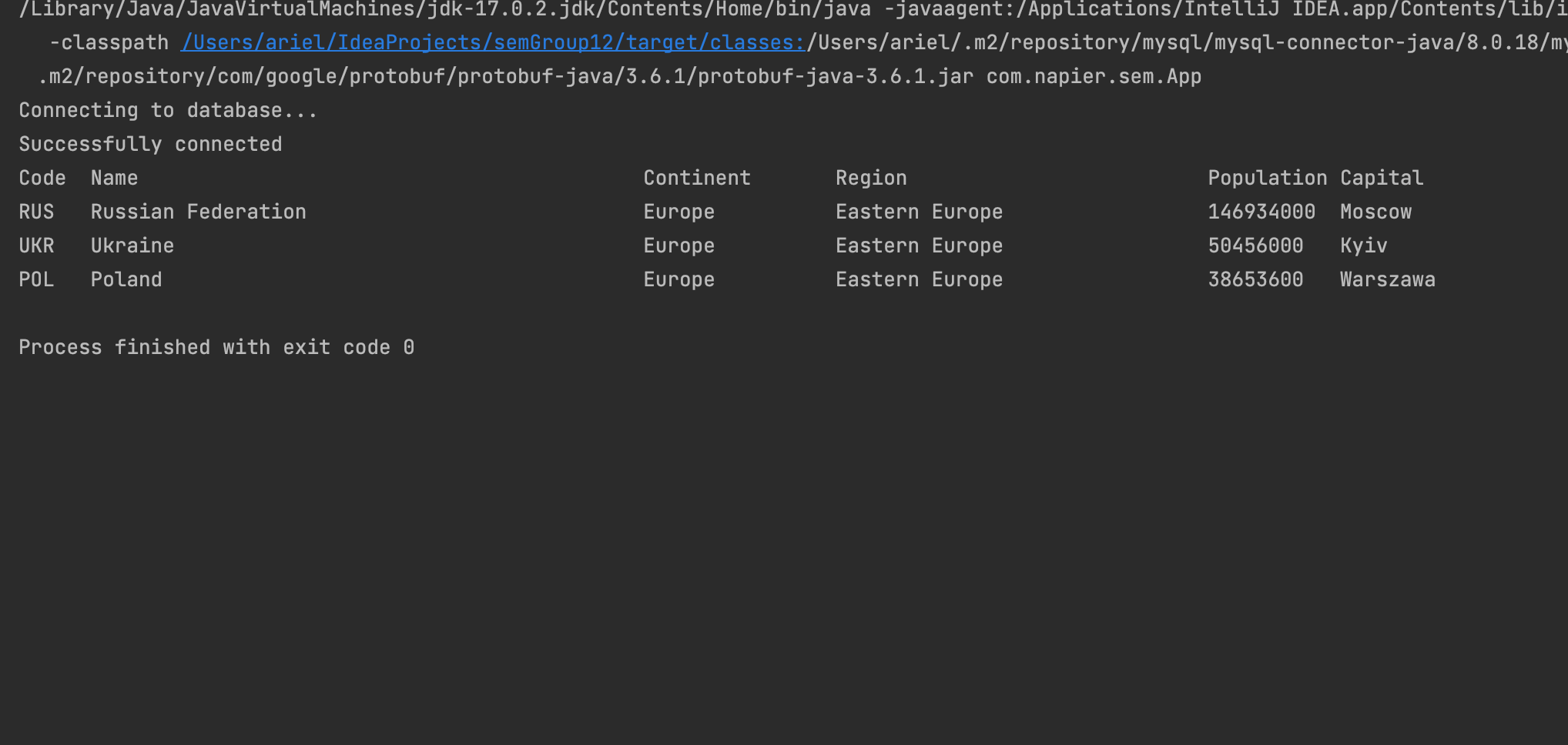Click the 'Code' column header
This screenshot has height=745, width=1568.
point(42,178)
